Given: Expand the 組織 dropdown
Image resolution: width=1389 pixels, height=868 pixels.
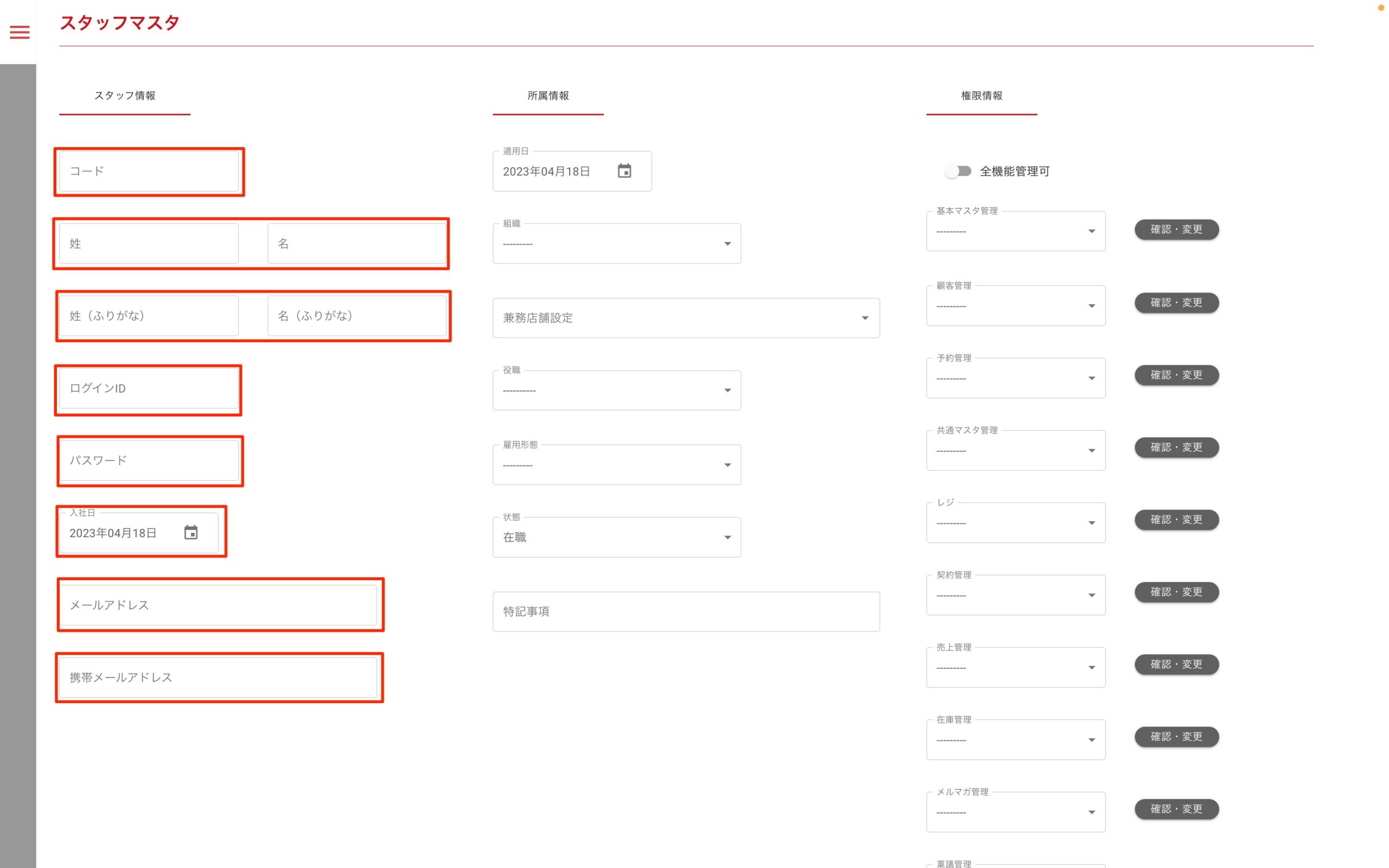Looking at the screenshot, I should pos(616,244).
